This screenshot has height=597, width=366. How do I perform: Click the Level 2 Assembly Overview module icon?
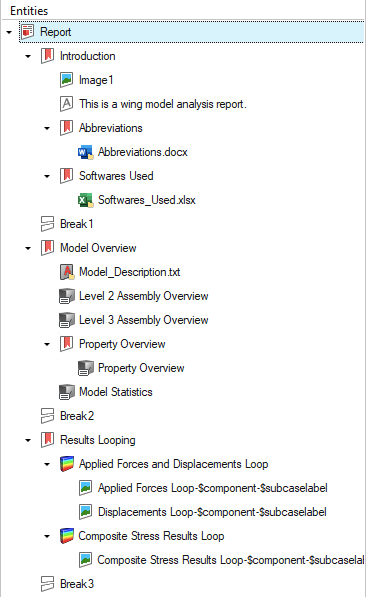(67, 296)
